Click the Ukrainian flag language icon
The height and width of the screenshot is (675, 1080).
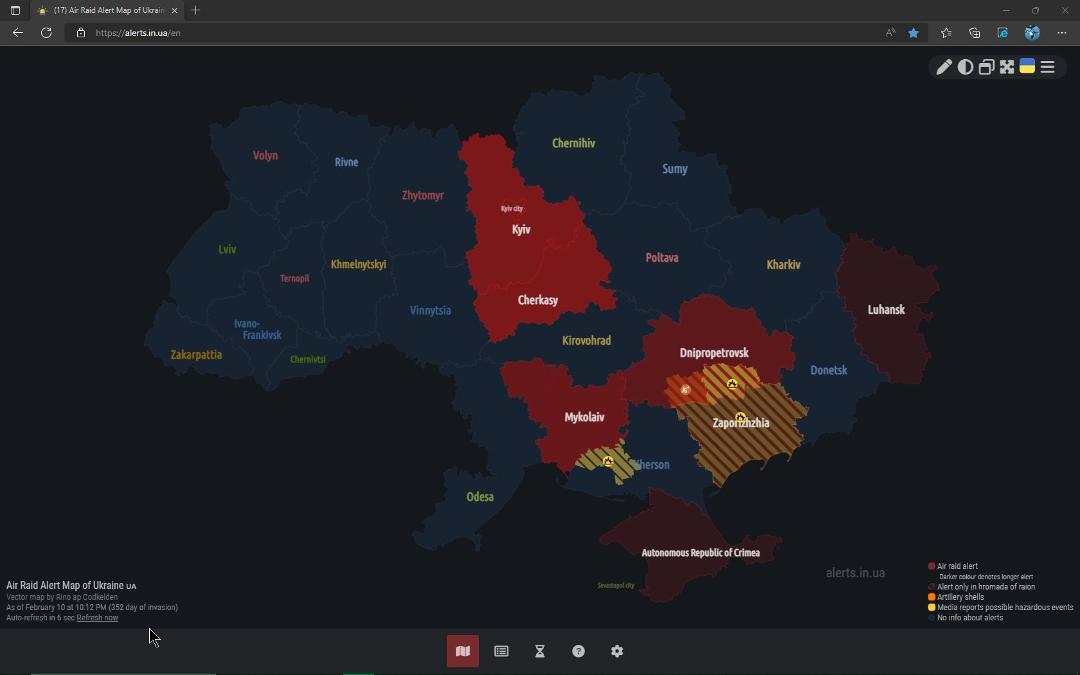(x=1027, y=66)
